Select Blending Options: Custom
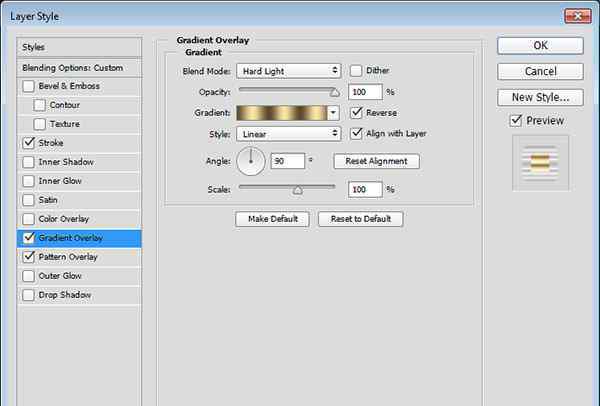The height and width of the screenshot is (406, 600). coord(79,68)
